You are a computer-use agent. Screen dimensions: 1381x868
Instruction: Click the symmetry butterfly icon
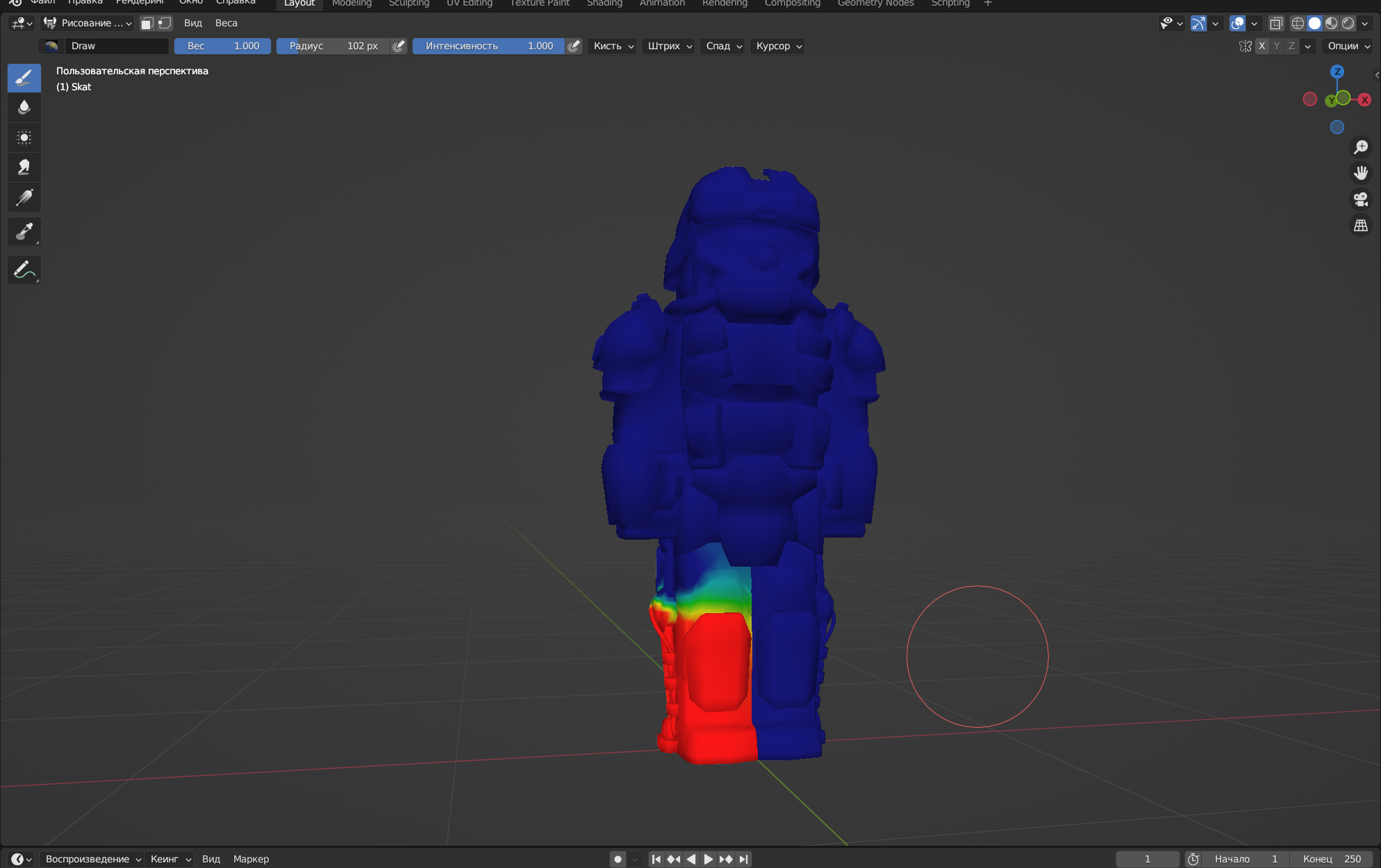click(1246, 46)
